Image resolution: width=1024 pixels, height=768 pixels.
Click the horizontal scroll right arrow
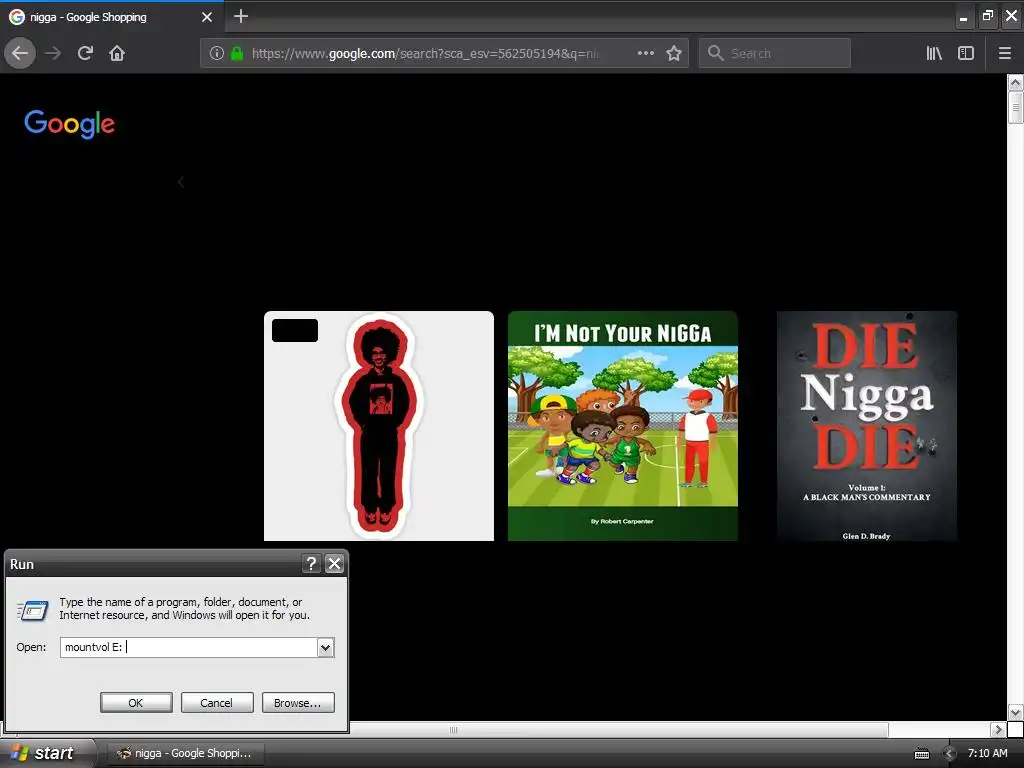coord(997,729)
